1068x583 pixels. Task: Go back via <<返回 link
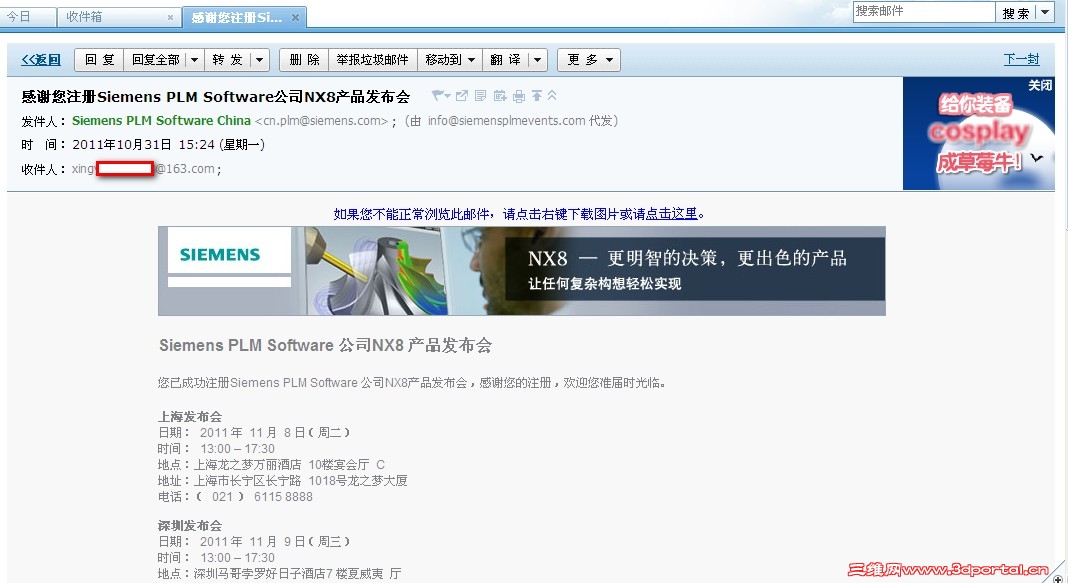tap(41, 60)
